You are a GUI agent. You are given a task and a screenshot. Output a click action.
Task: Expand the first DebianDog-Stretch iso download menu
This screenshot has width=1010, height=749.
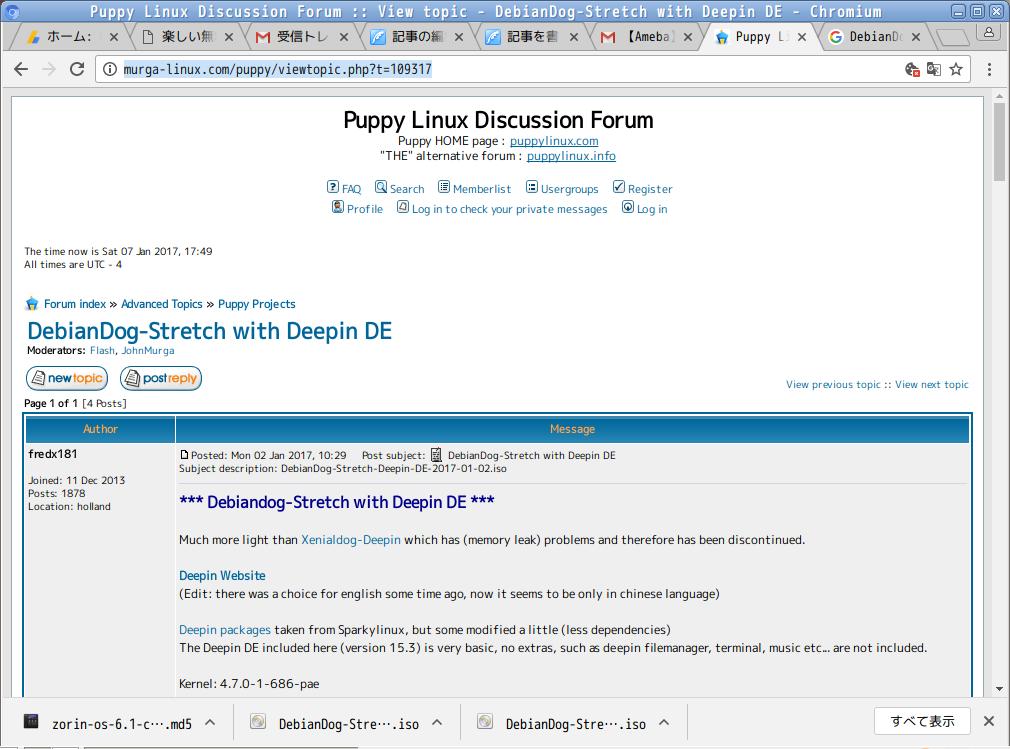[436, 722]
